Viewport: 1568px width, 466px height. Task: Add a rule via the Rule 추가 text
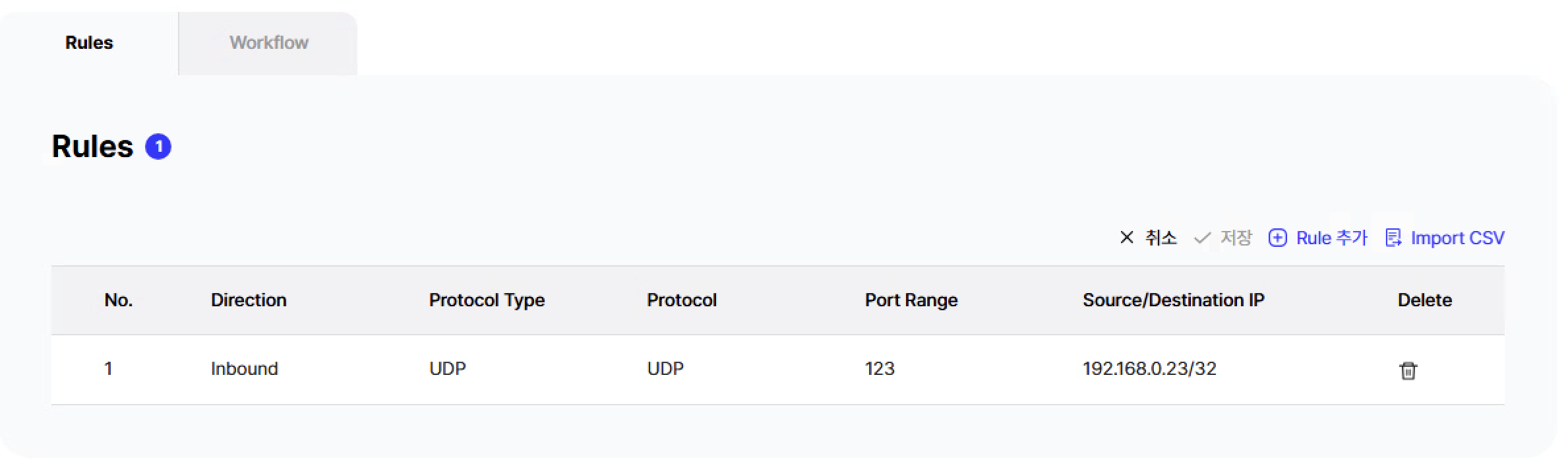pos(1331,238)
